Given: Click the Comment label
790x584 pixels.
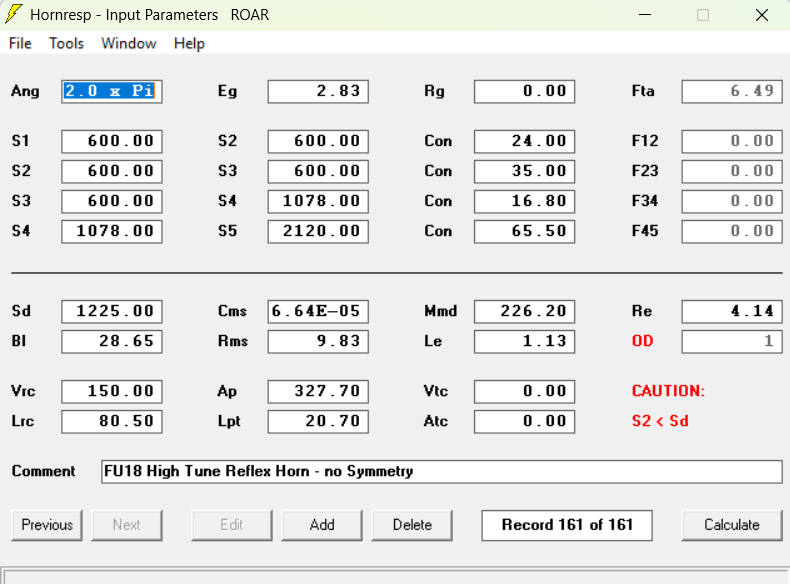Looking at the screenshot, I should coord(43,471).
